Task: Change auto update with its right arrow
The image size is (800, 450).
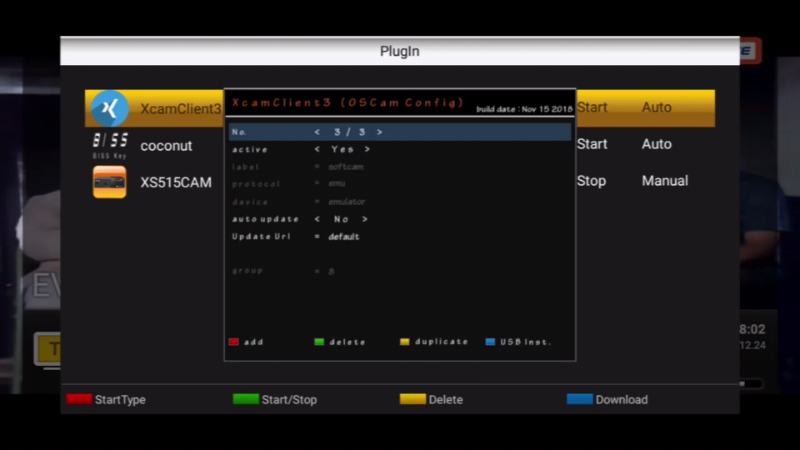Action: 365,219
